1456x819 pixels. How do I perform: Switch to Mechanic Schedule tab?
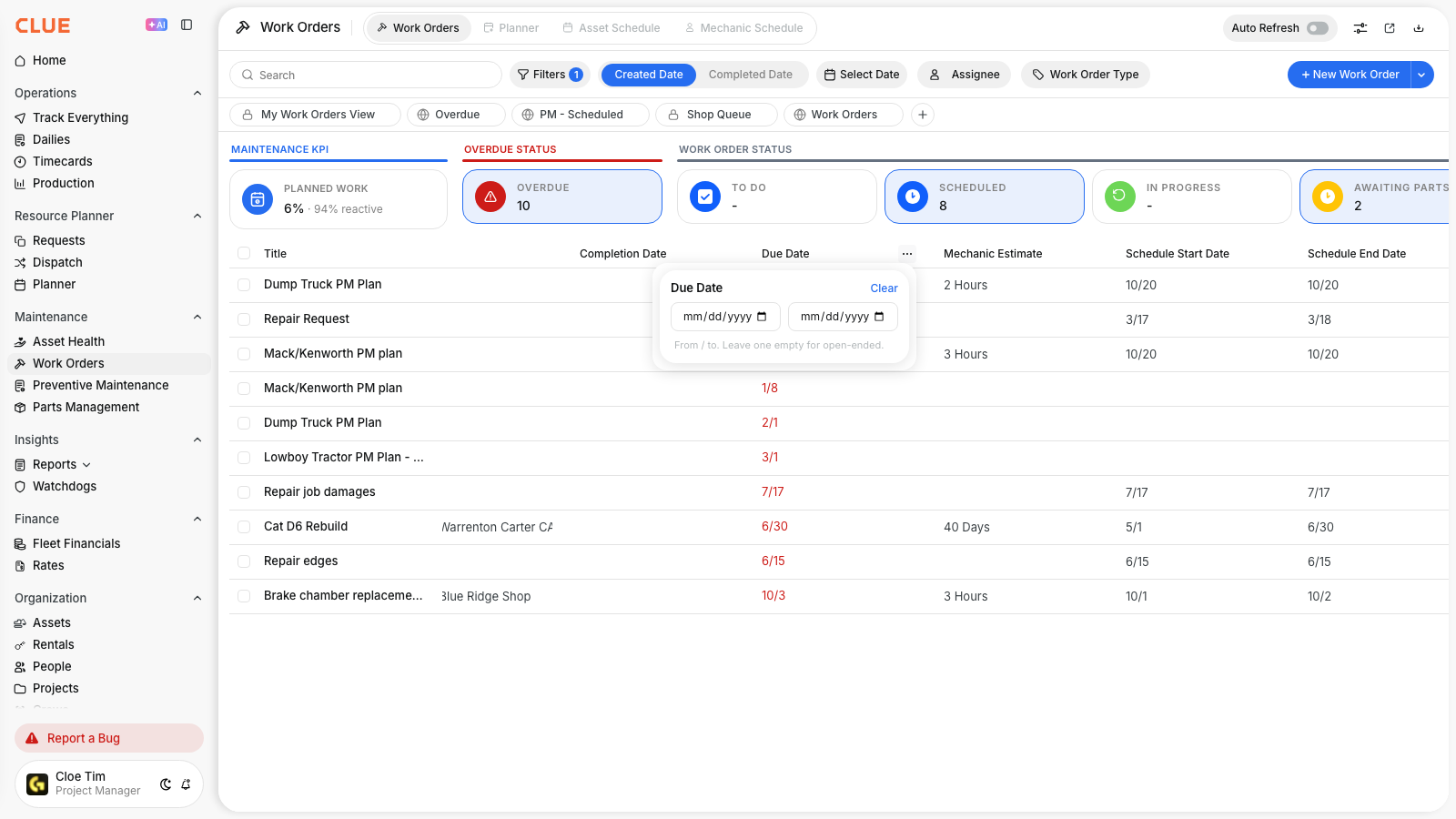(x=744, y=28)
